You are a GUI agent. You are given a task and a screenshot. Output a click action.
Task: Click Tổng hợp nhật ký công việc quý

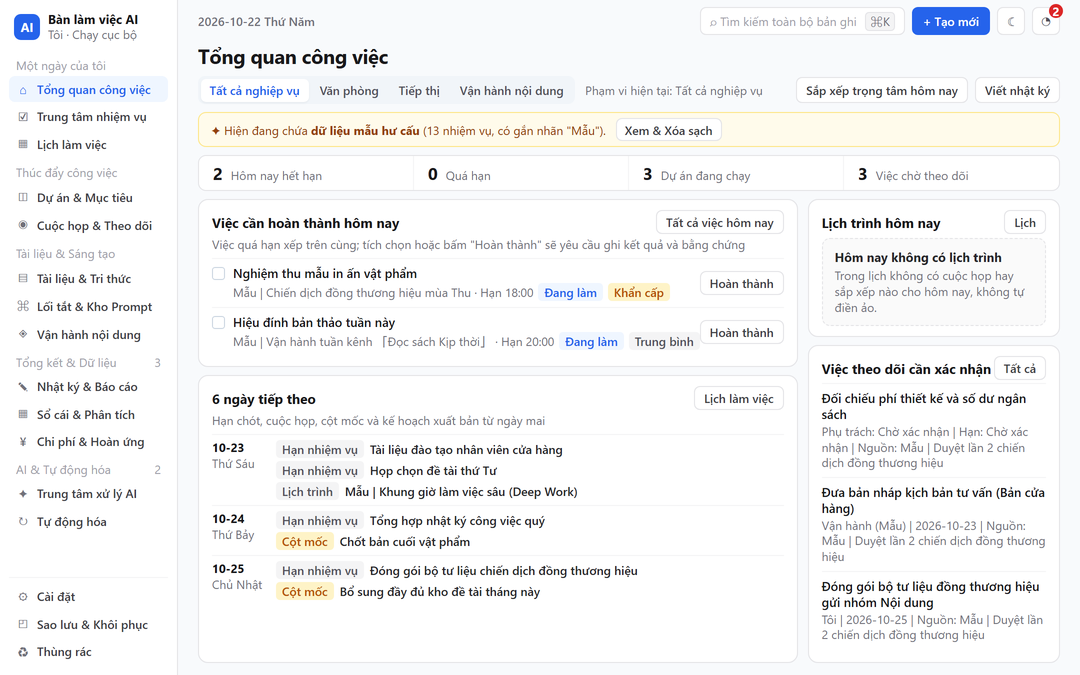tap(457, 521)
